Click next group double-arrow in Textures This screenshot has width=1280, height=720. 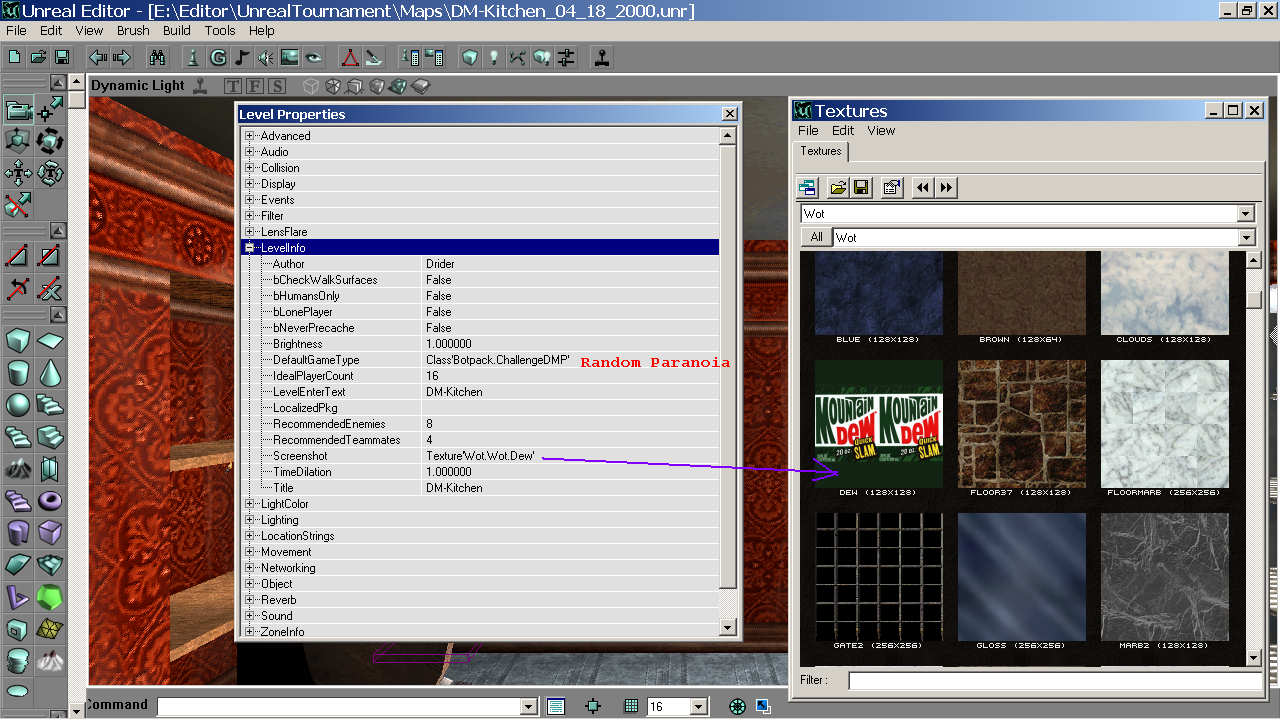coord(945,187)
